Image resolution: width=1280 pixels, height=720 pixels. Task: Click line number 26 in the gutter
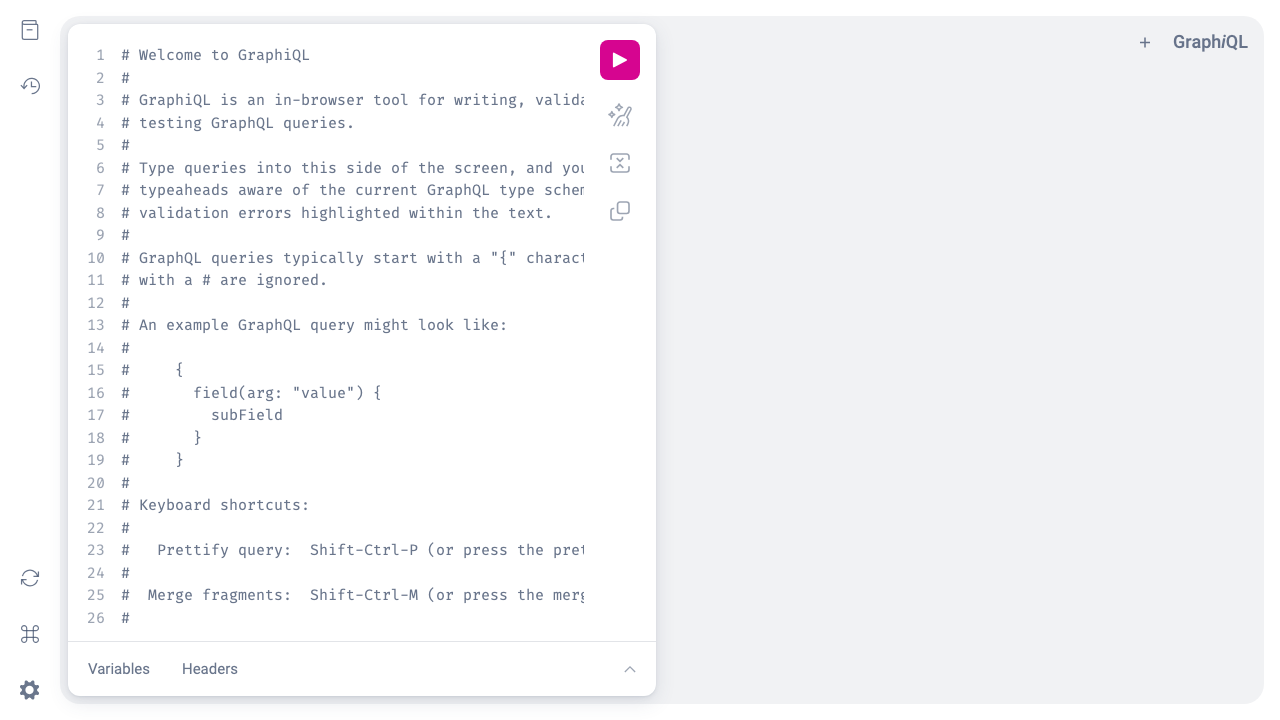[x=96, y=618]
